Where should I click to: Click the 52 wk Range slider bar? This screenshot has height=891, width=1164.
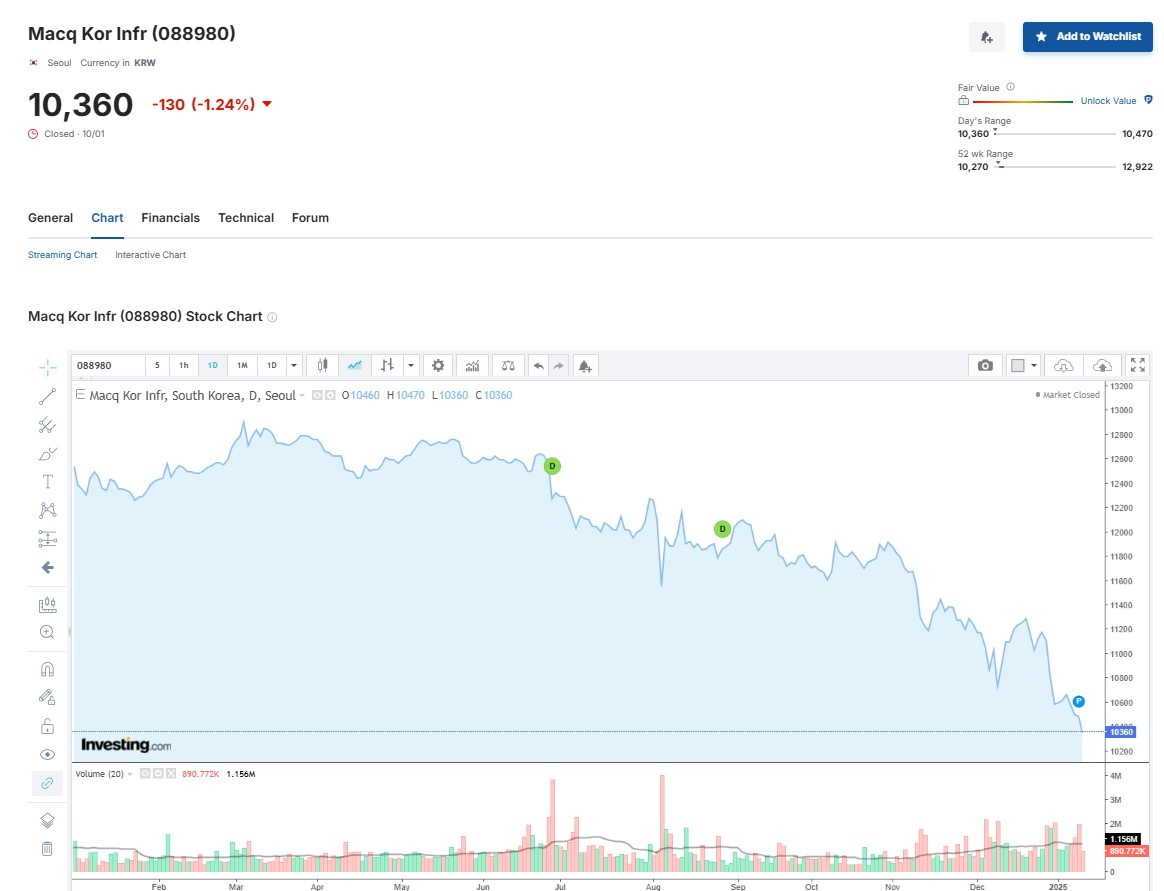(1055, 167)
